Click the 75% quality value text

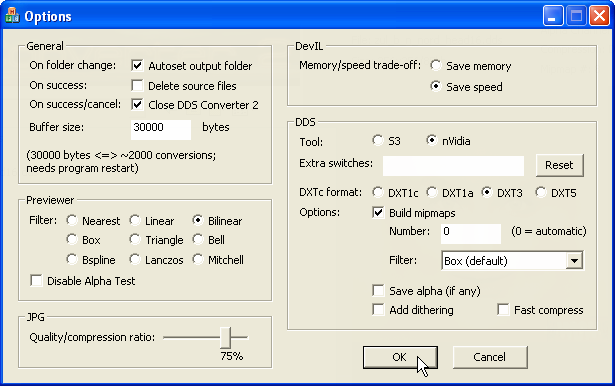point(231,356)
